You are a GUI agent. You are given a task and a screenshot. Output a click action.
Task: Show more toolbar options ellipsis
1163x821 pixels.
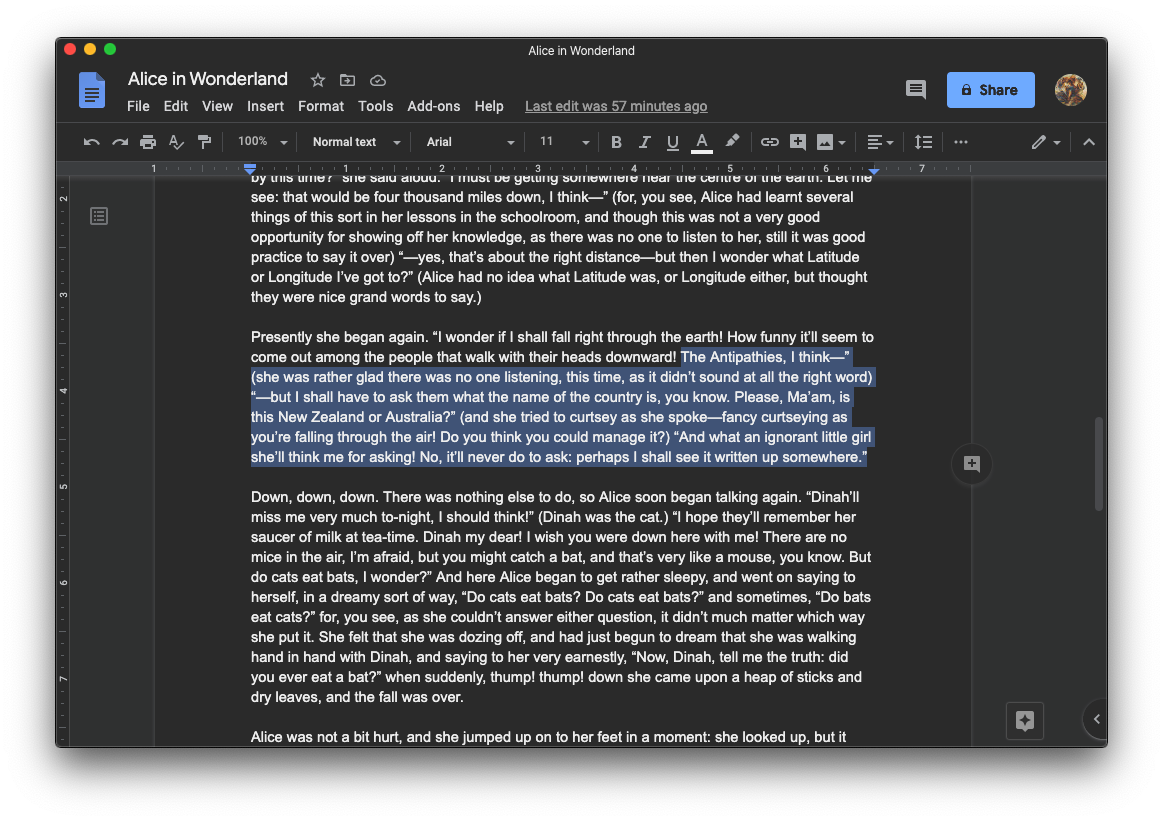(961, 142)
